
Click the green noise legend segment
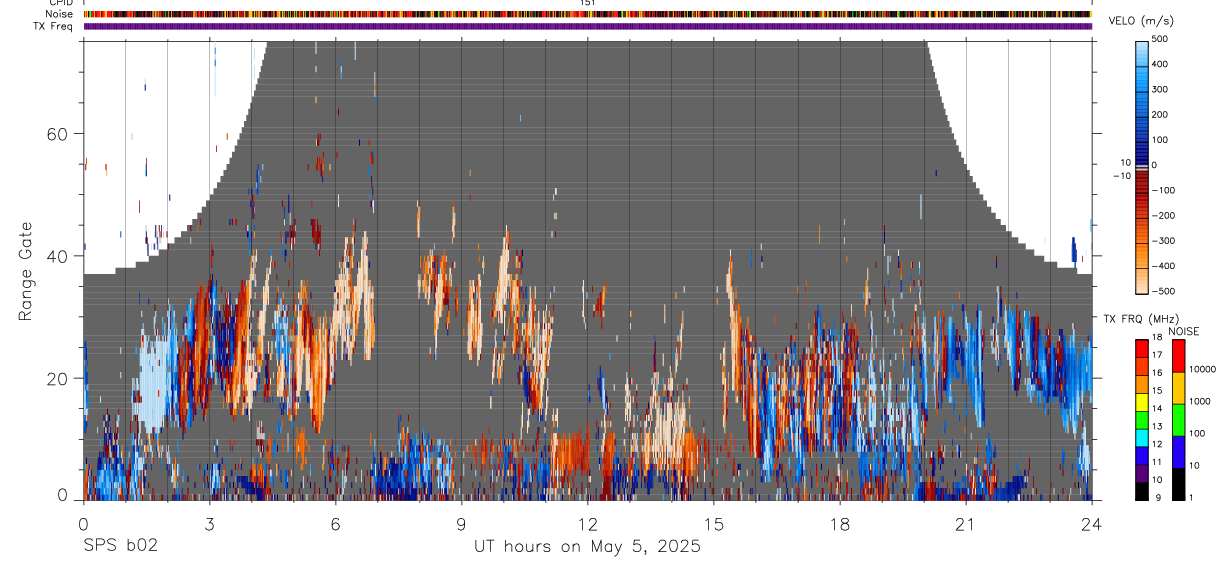[1178, 419]
